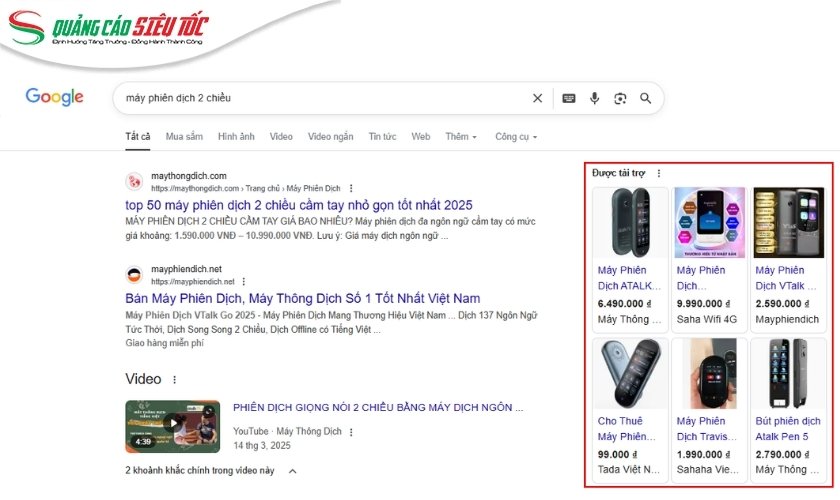
Task: Open the on-screen keyboard icon
Action: [568, 98]
